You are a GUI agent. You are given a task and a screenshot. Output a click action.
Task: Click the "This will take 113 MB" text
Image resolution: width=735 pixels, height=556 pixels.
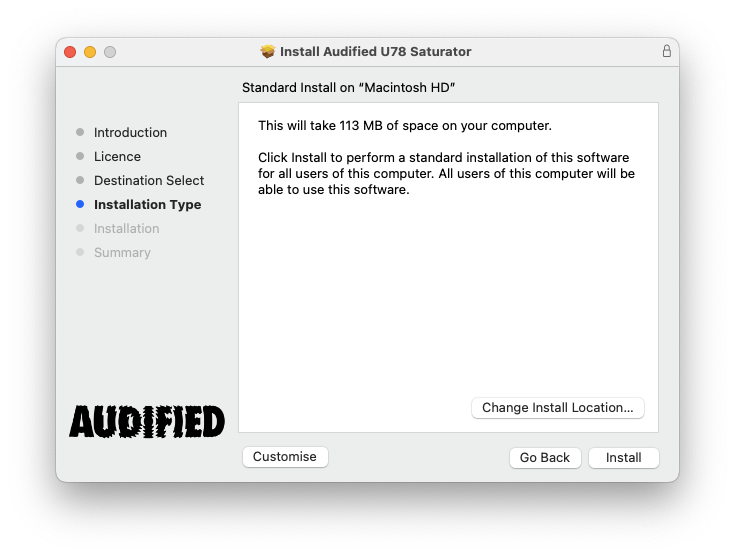click(405, 126)
